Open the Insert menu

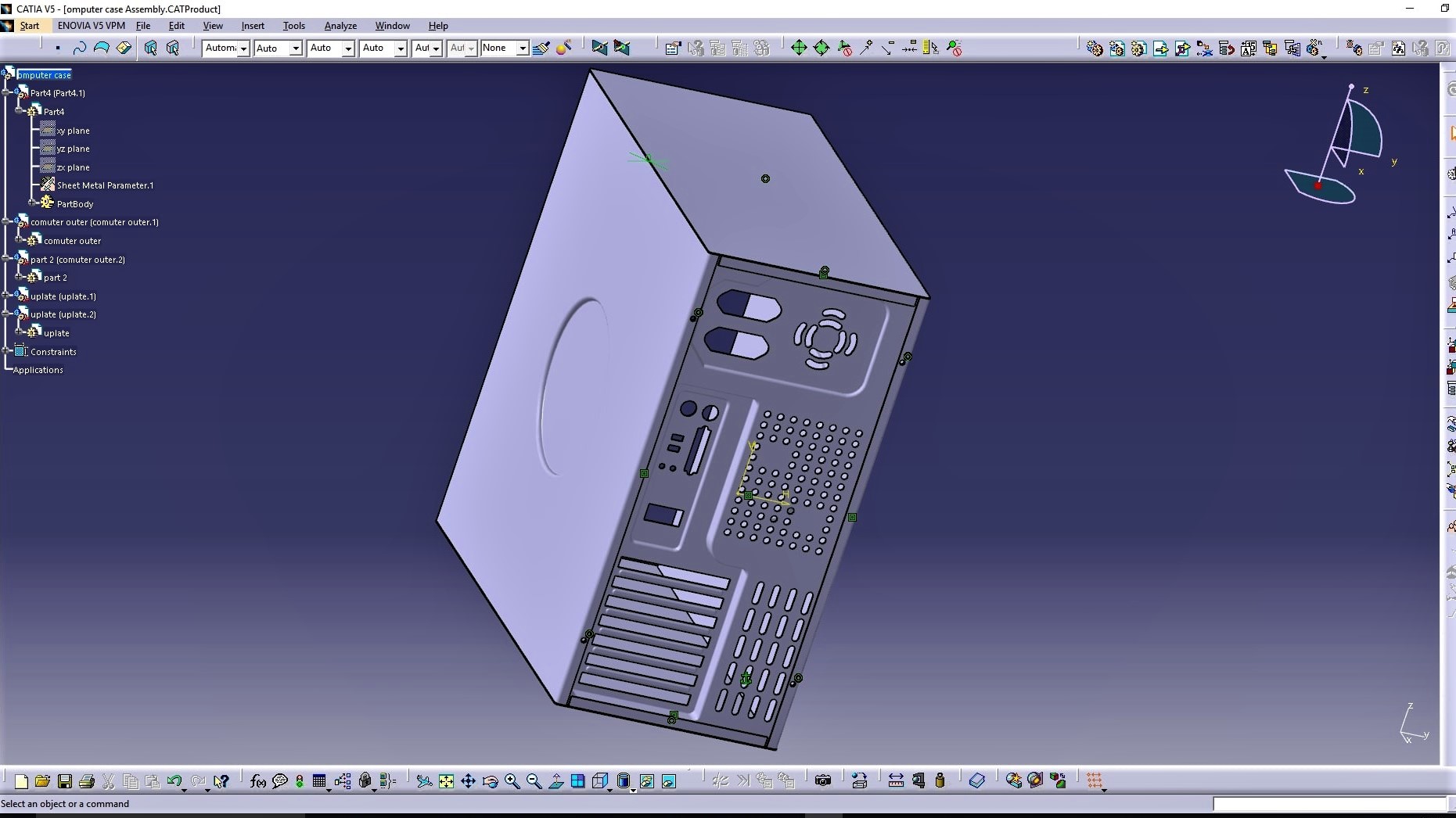point(253,26)
